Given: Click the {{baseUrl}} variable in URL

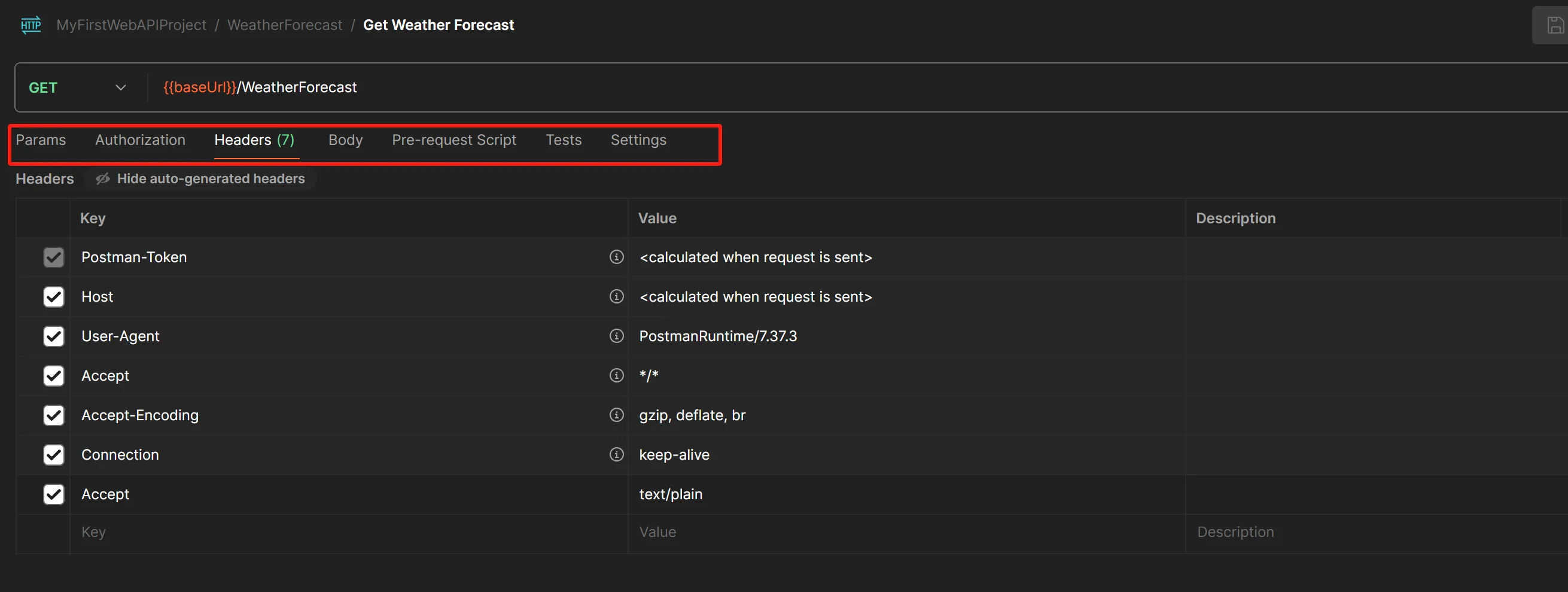Looking at the screenshot, I should tap(200, 87).
